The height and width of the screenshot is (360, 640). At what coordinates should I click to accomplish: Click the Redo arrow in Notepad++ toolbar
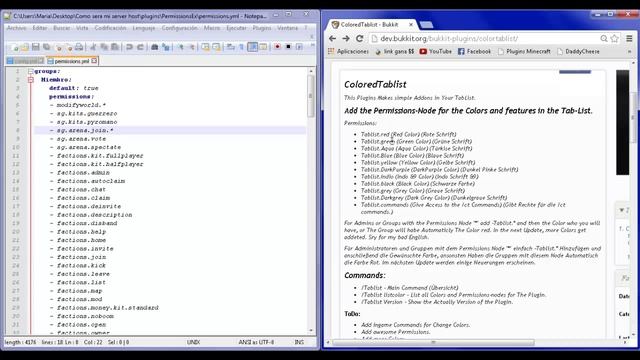pyautogui.click(x=140, y=47)
